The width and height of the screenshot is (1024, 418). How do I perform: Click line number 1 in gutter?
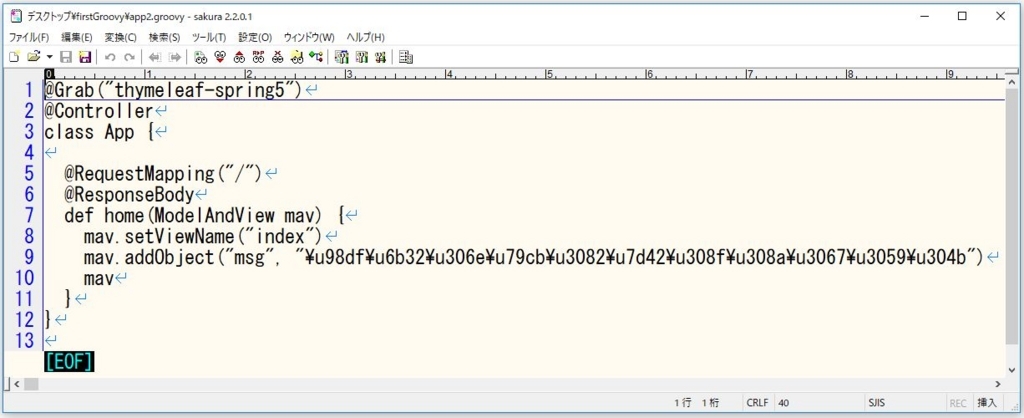pos(29,90)
